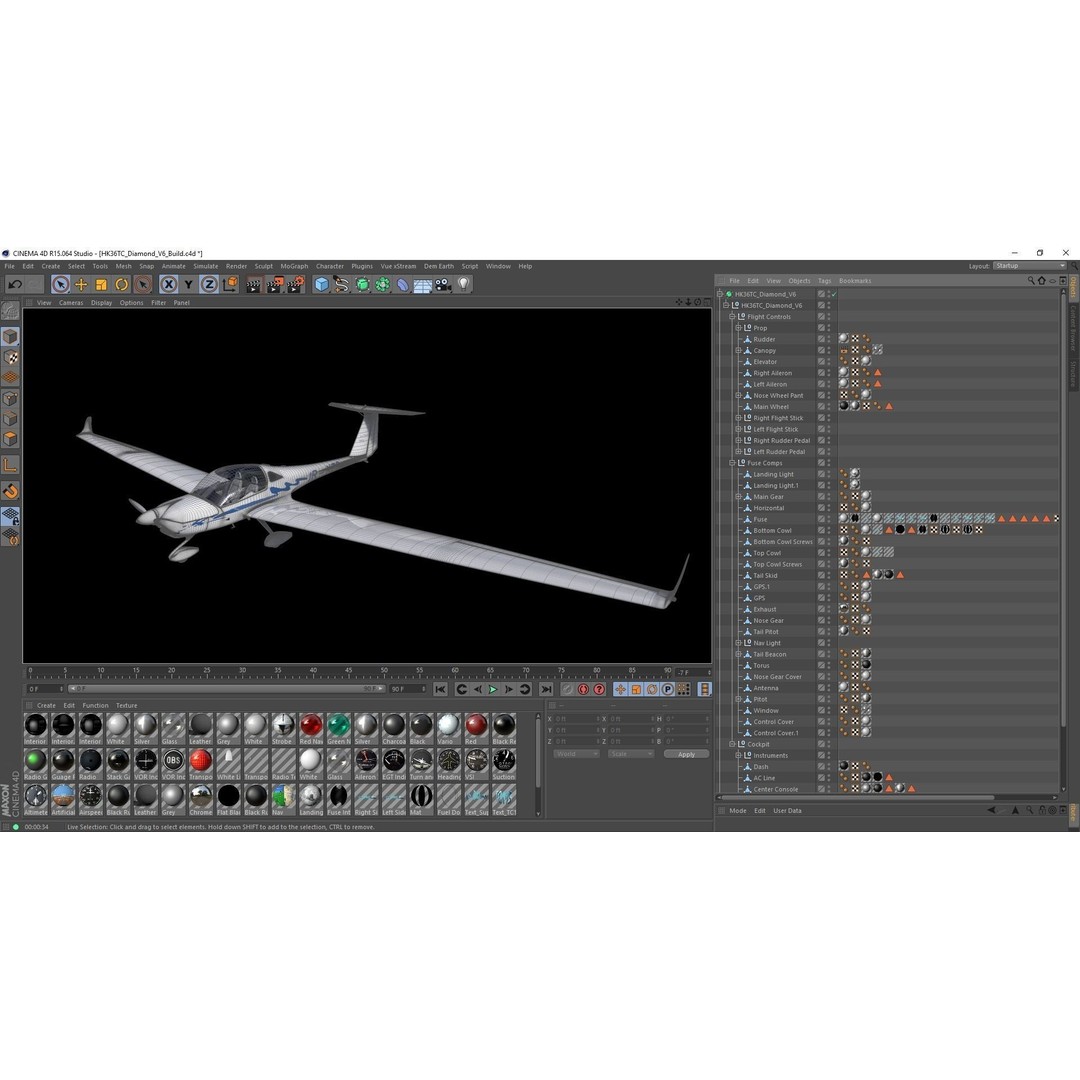1080x1080 pixels.
Task: Open the Mode menu in attribute manager
Action: pyautogui.click(x=738, y=811)
